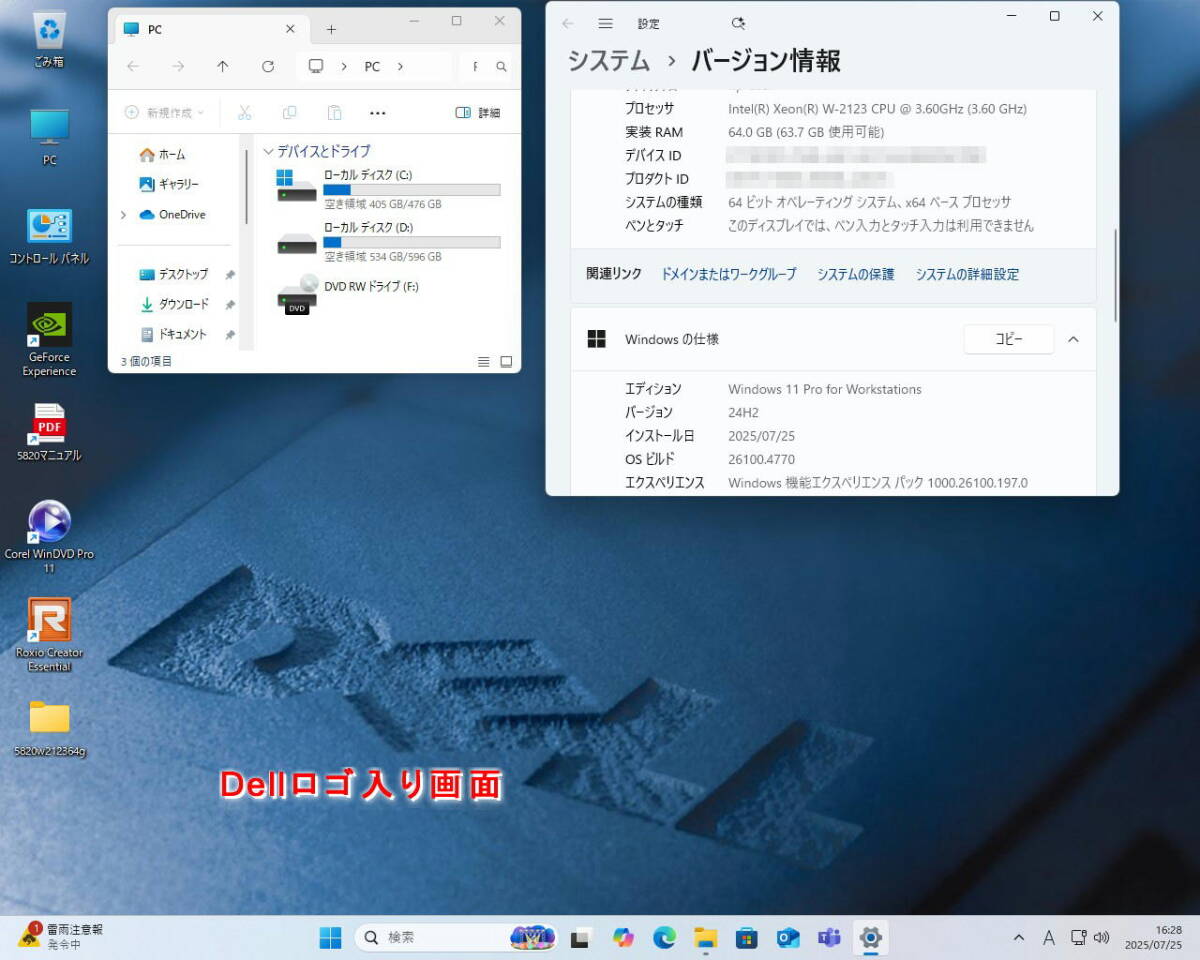Click the Settings window vertical scrollbar

point(1115,275)
